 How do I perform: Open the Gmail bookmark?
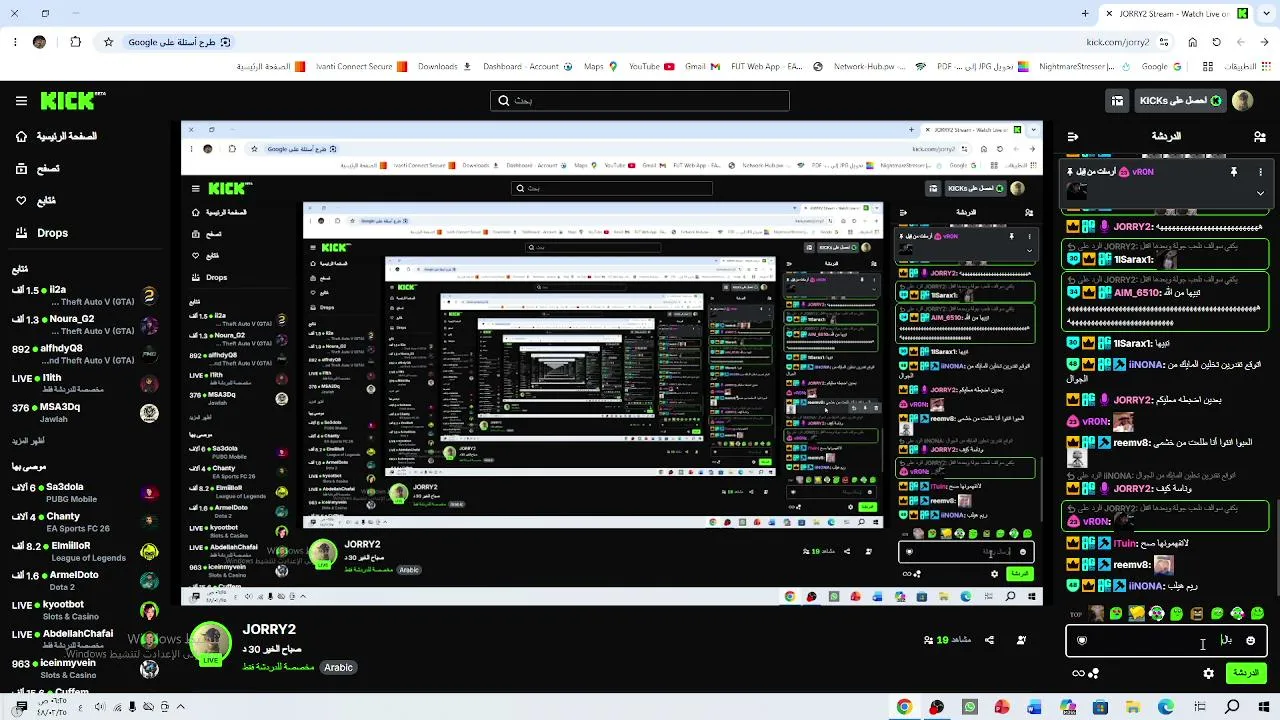(703, 67)
